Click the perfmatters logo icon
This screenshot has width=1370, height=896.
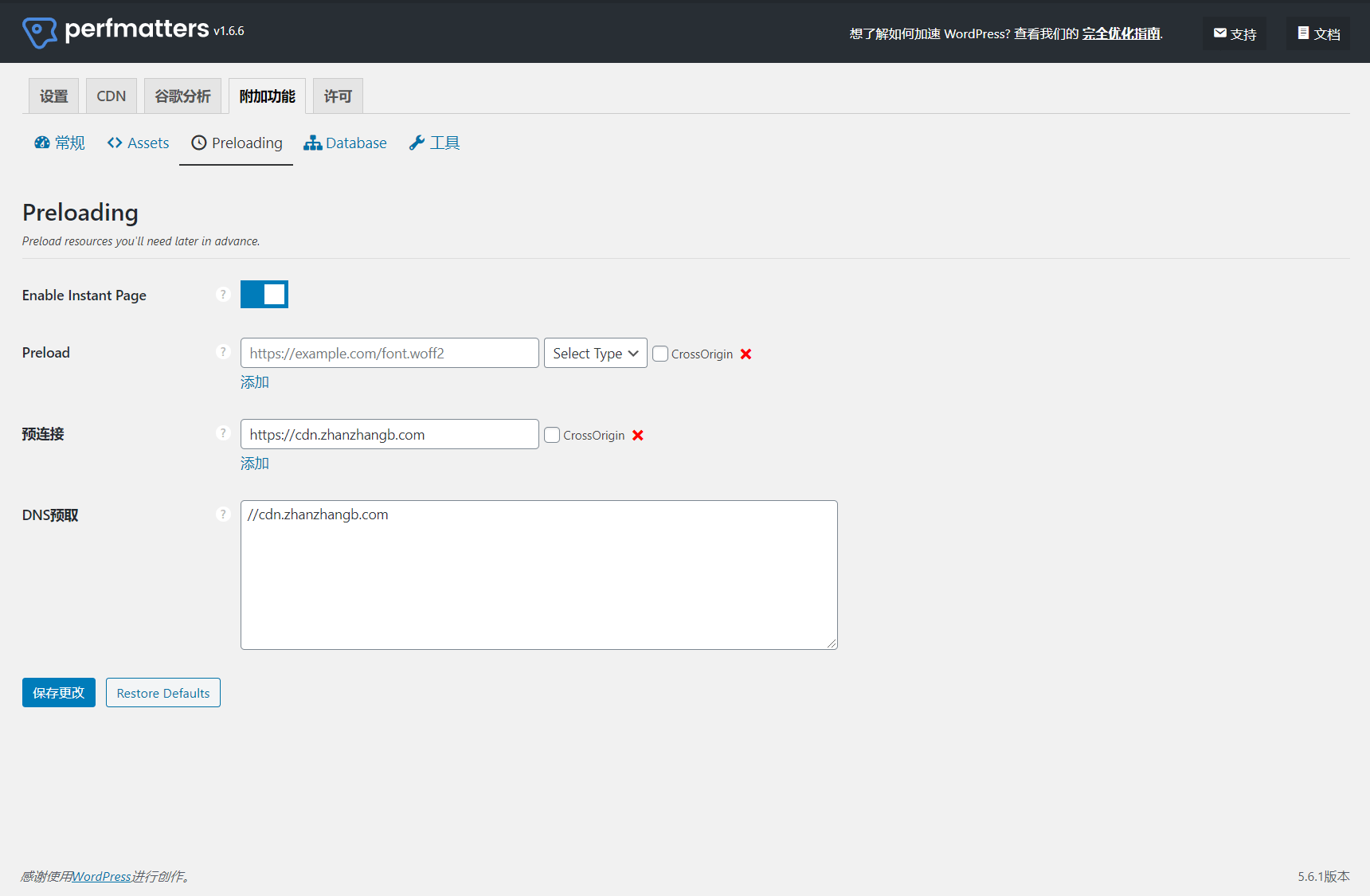point(40,33)
